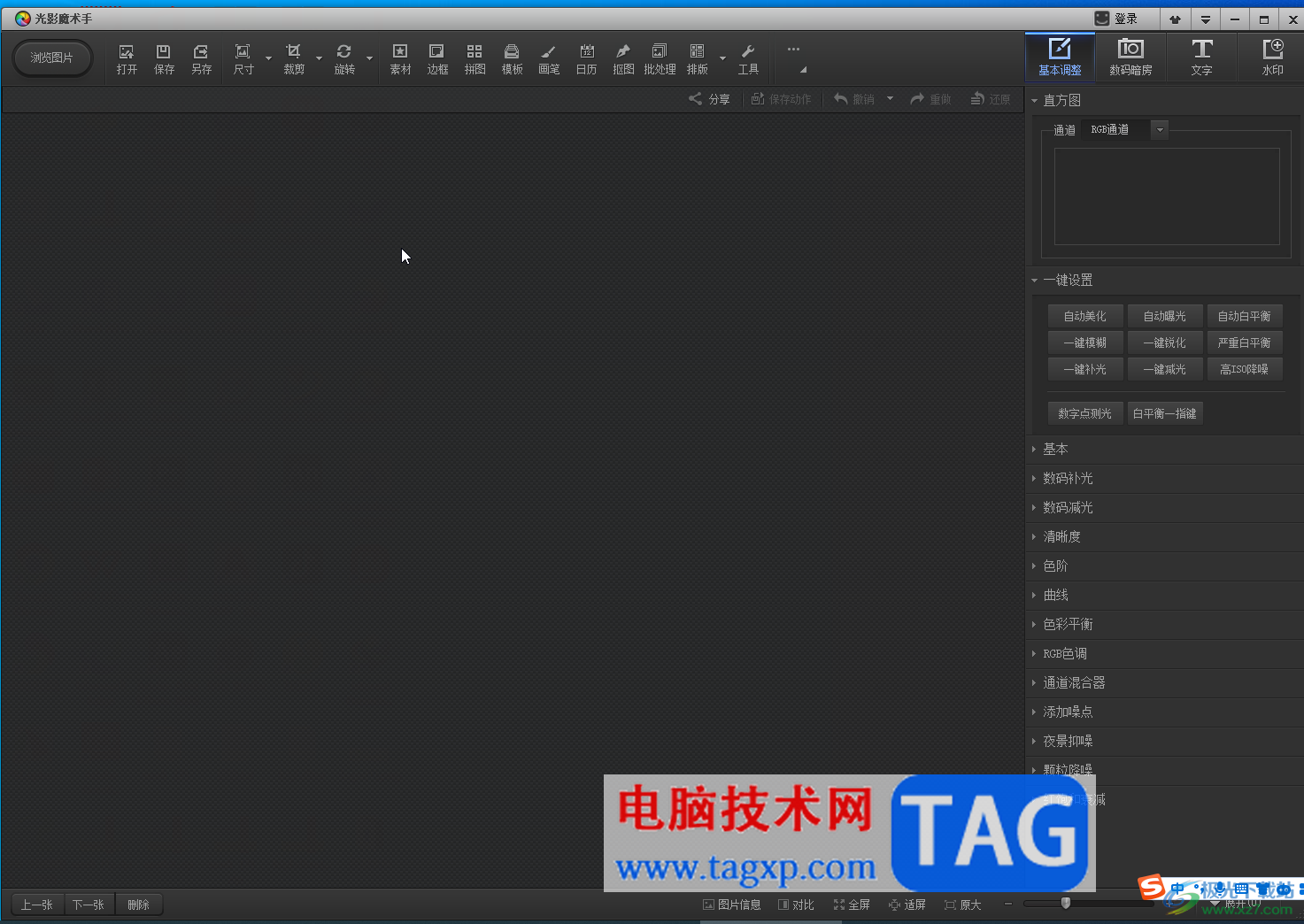Click 登录 login in title bar
Image resolution: width=1304 pixels, height=924 pixels.
click(x=1116, y=19)
